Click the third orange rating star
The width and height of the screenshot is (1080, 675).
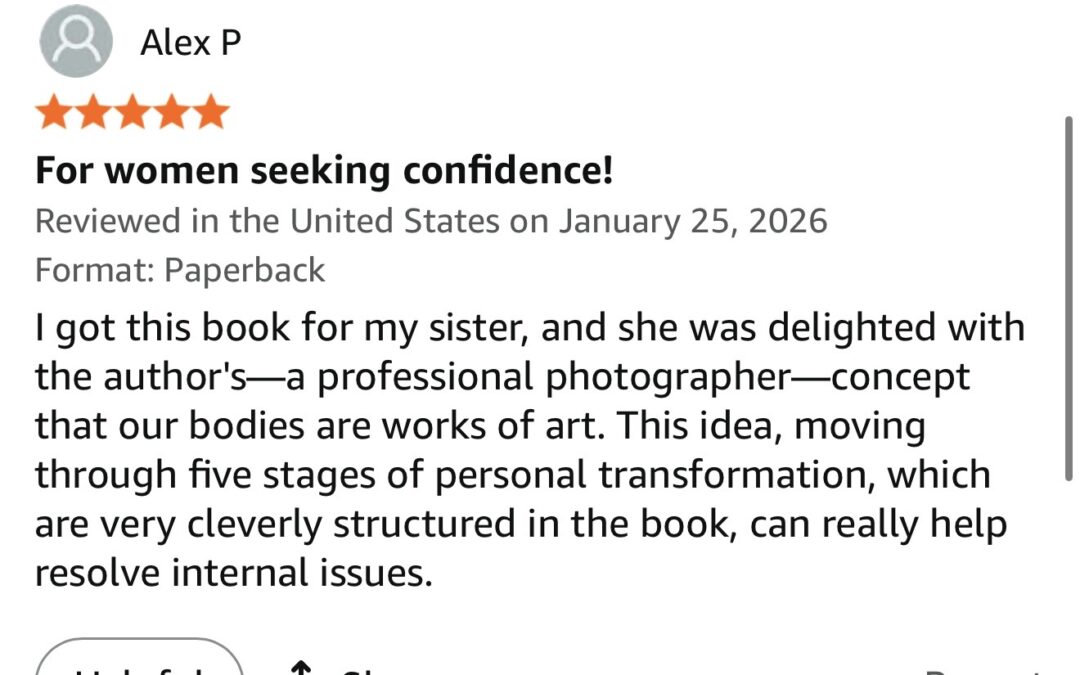pyautogui.click(x=132, y=113)
